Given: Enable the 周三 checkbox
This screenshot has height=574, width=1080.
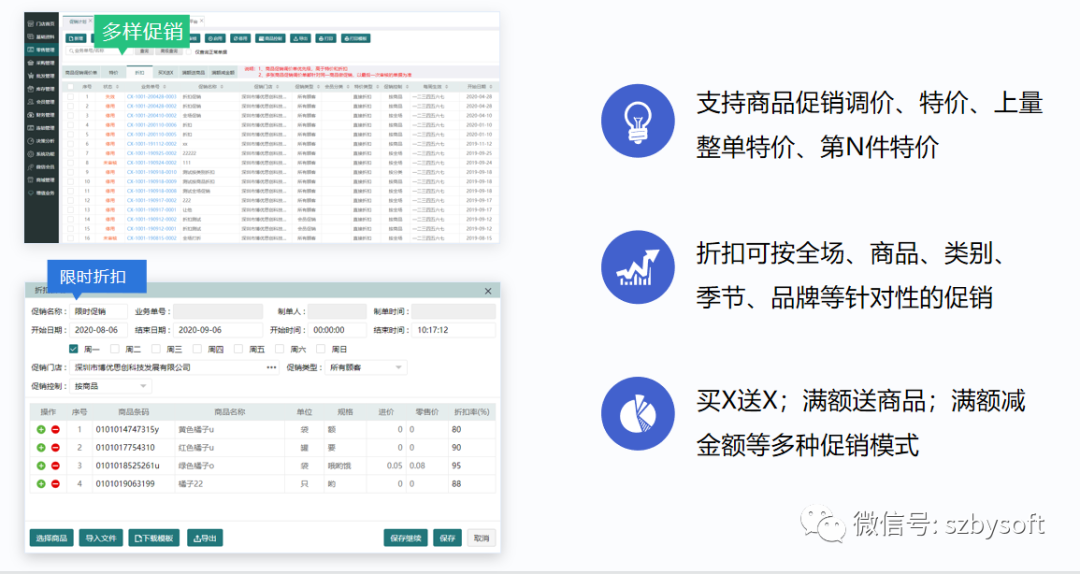Looking at the screenshot, I should (156, 349).
